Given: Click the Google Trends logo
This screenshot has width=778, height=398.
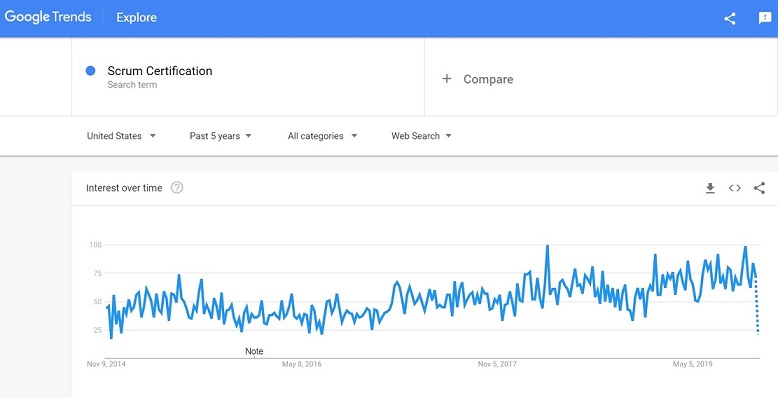Looking at the screenshot, I should pyautogui.click(x=48, y=17).
